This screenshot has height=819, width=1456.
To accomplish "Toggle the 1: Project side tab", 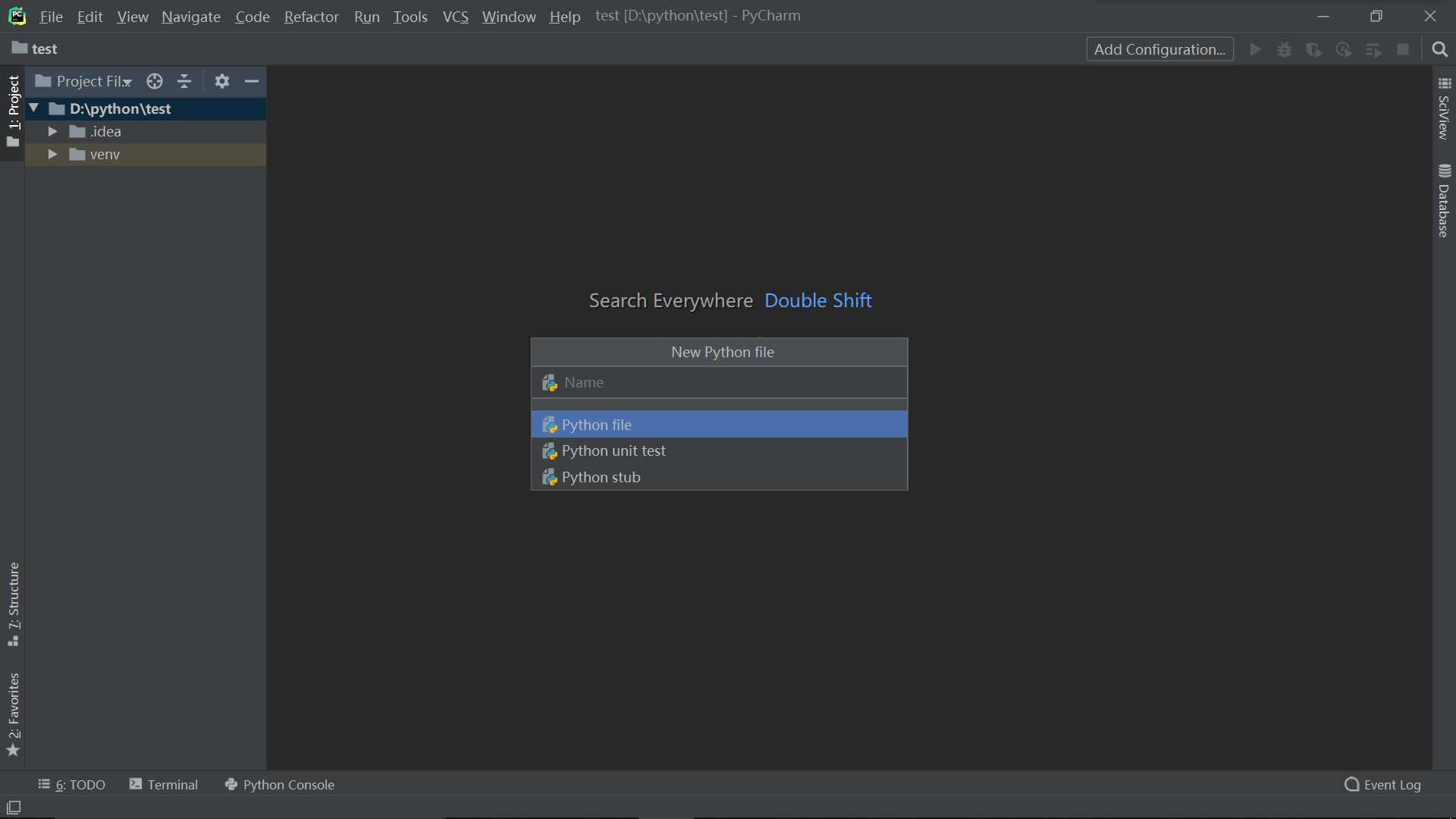I will [13, 111].
